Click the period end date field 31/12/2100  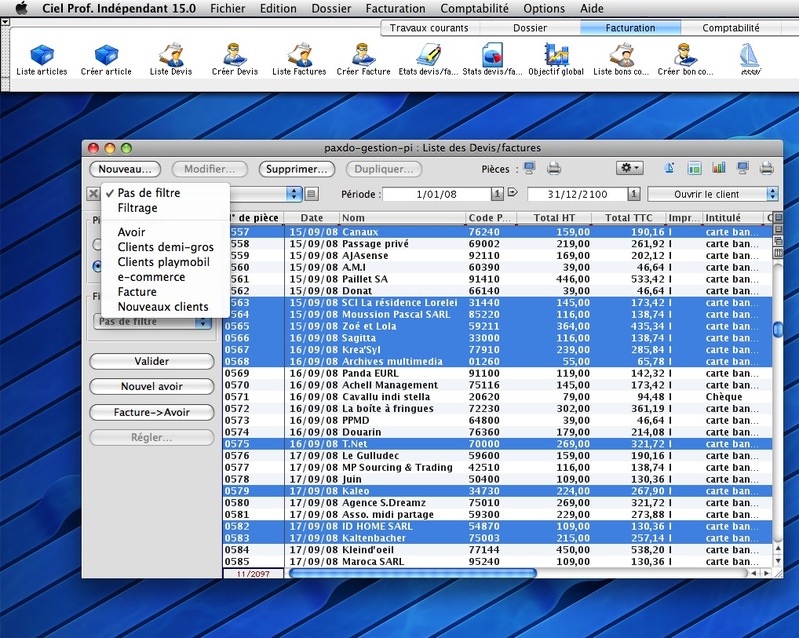577,194
